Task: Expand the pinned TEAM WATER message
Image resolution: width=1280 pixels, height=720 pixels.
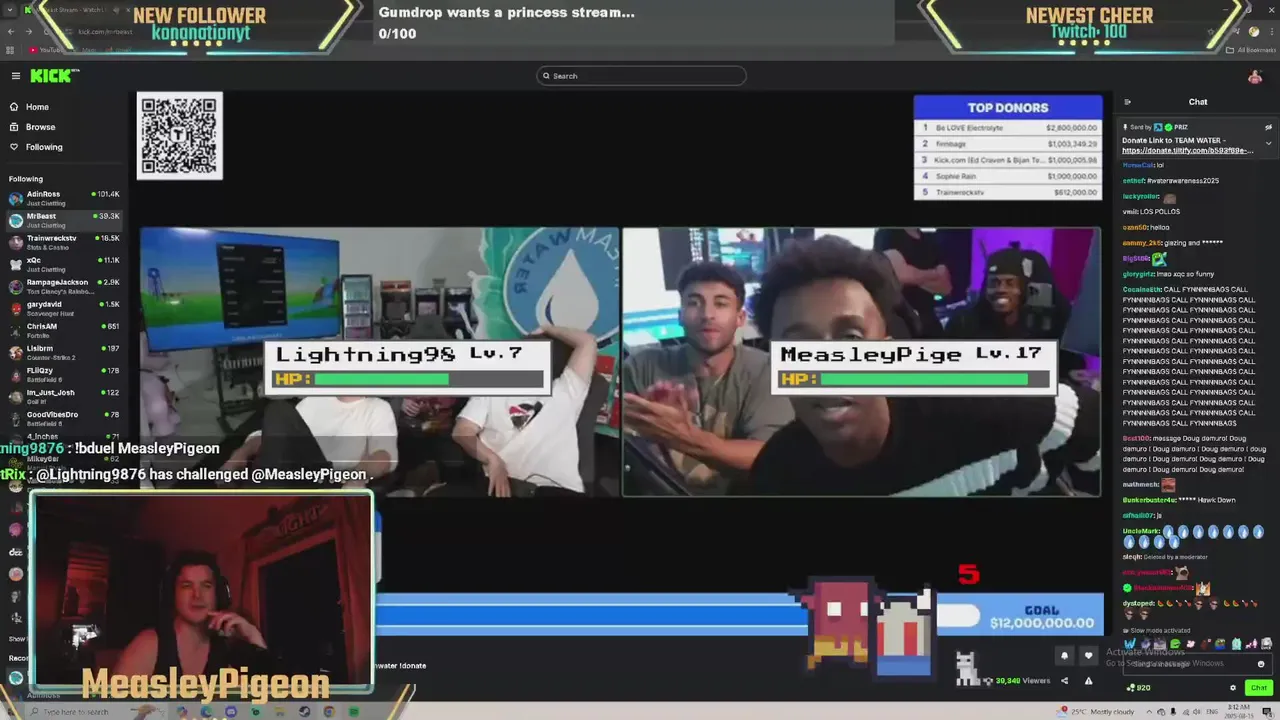Action: (1269, 143)
